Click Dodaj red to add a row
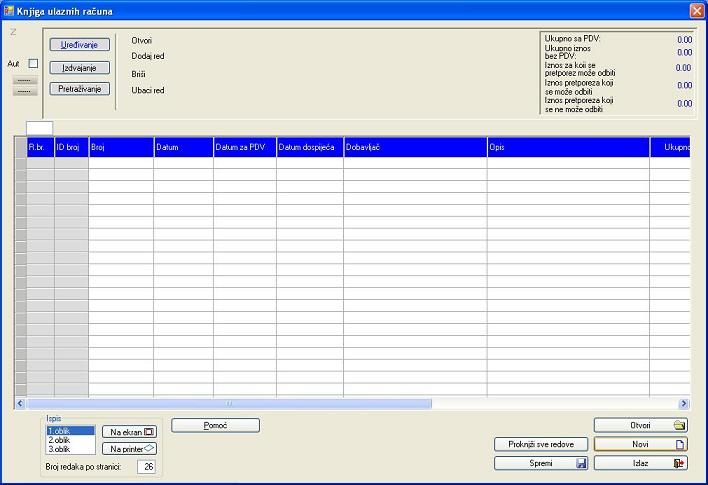 pyautogui.click(x=148, y=56)
